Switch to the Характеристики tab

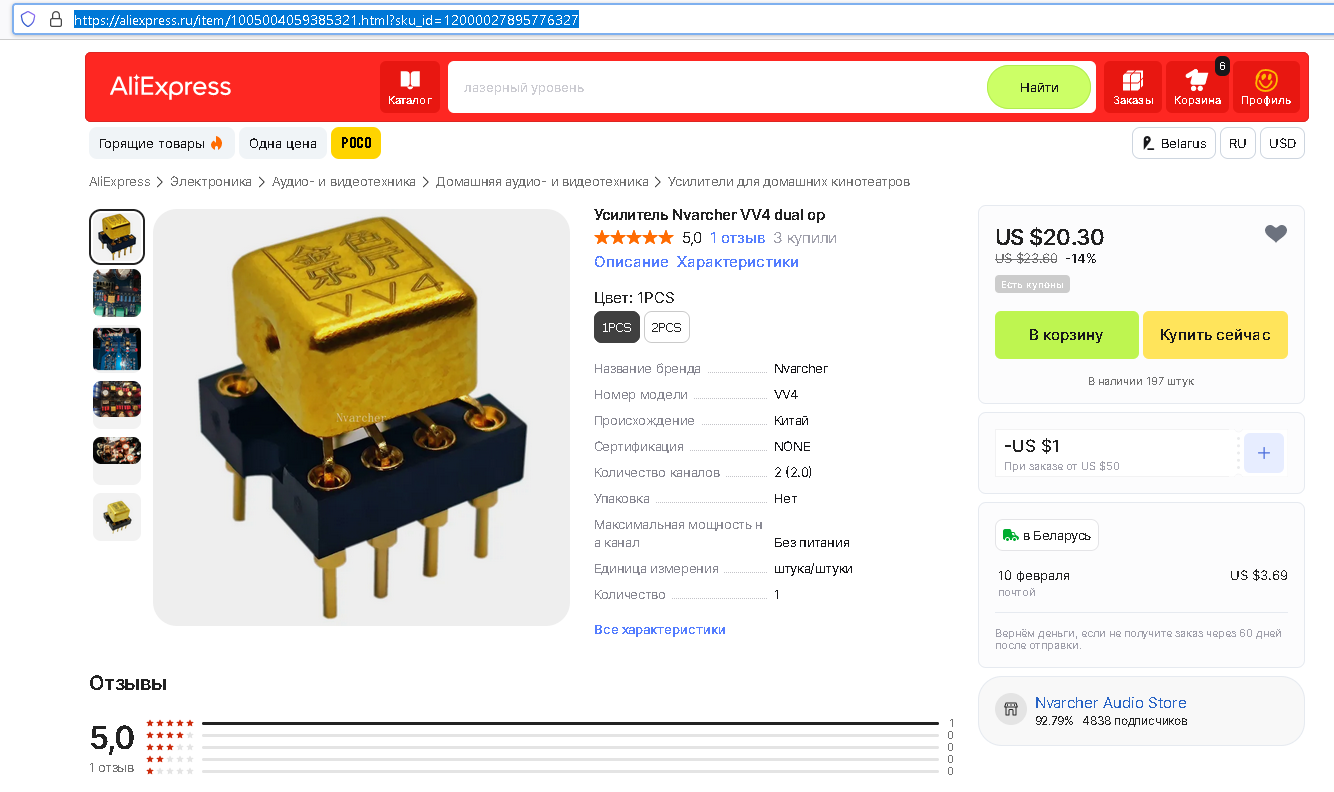click(737, 262)
